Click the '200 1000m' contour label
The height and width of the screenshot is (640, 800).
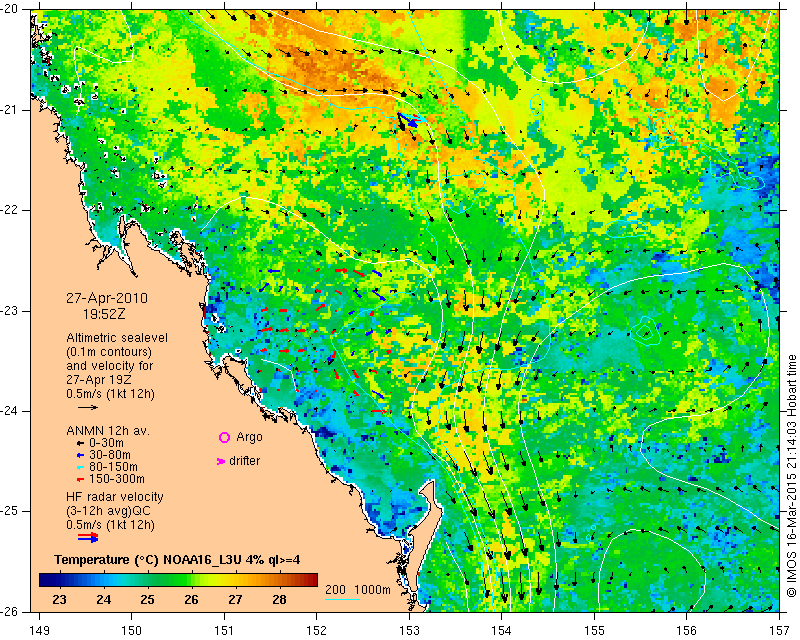pyautogui.click(x=358, y=590)
